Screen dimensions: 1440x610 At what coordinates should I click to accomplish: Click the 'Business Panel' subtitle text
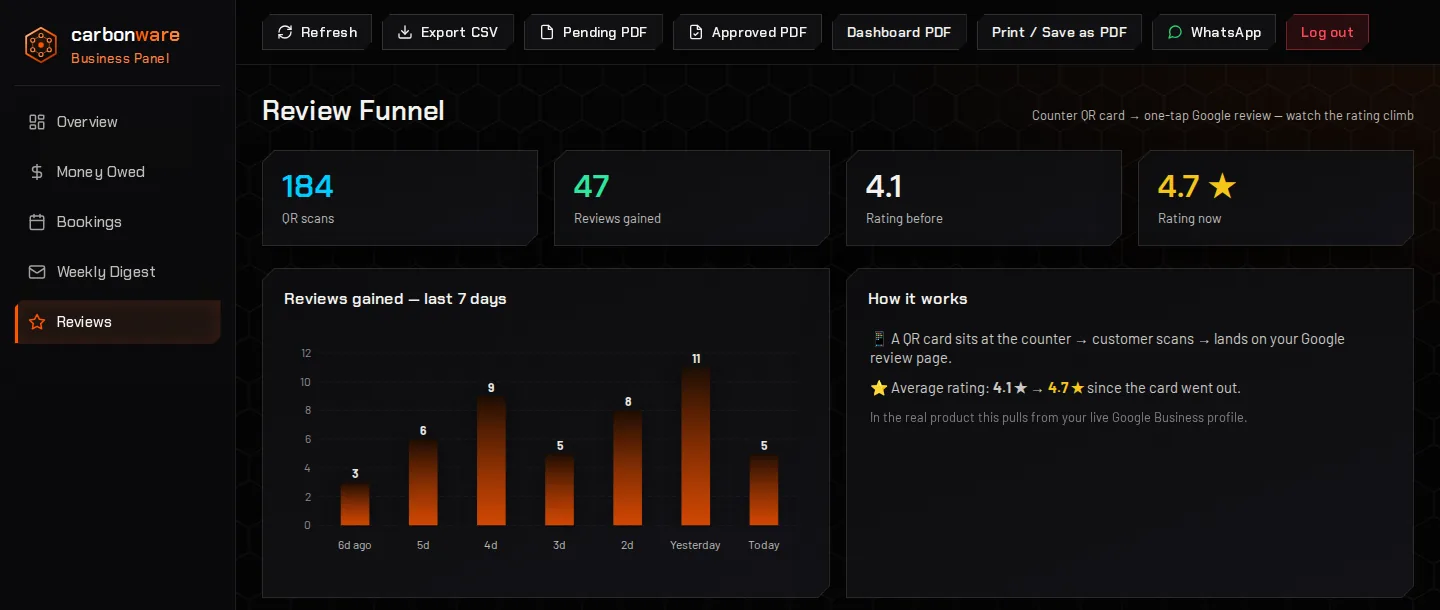tap(120, 59)
